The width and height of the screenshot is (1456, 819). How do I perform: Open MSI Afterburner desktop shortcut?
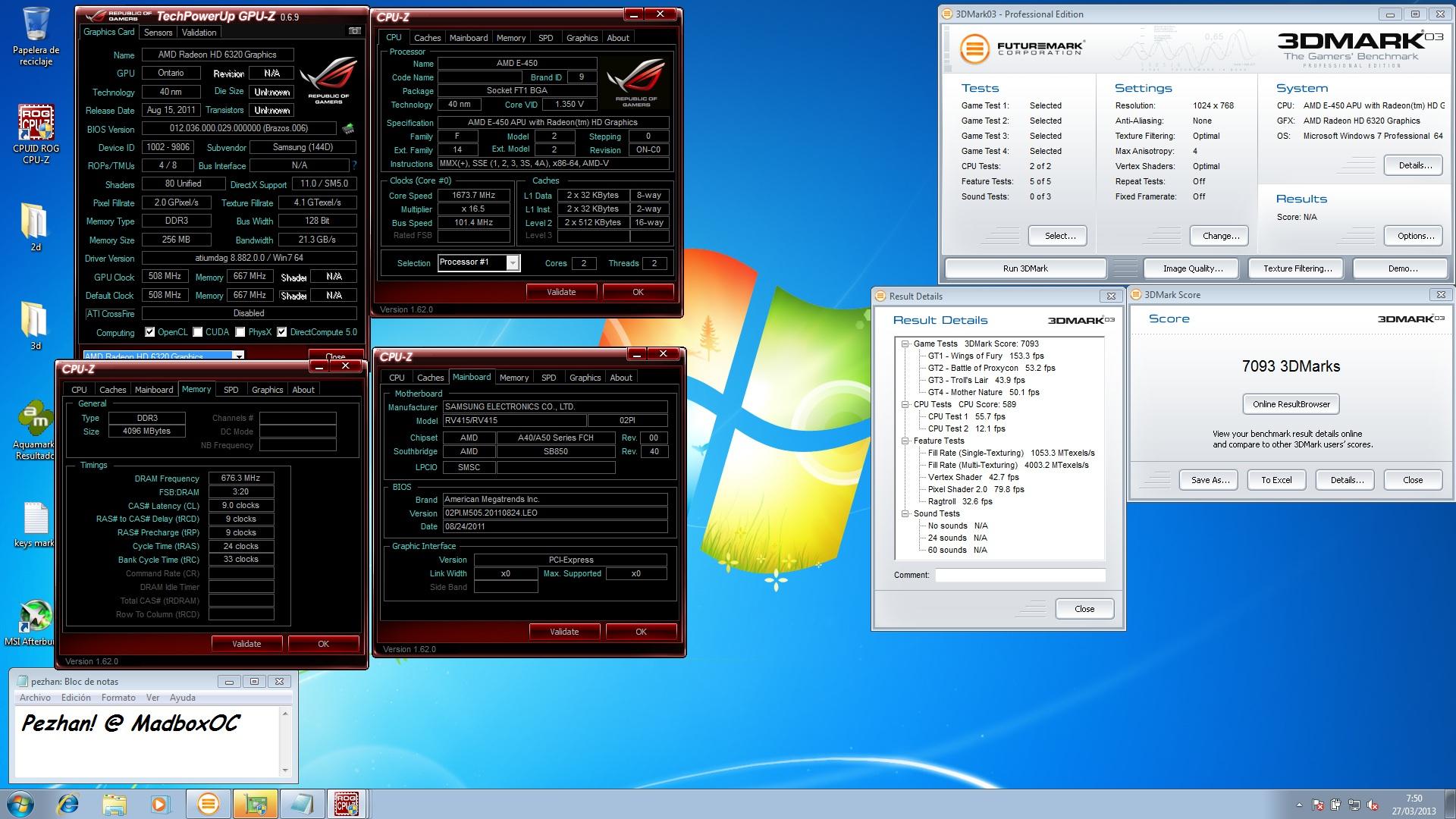30,623
